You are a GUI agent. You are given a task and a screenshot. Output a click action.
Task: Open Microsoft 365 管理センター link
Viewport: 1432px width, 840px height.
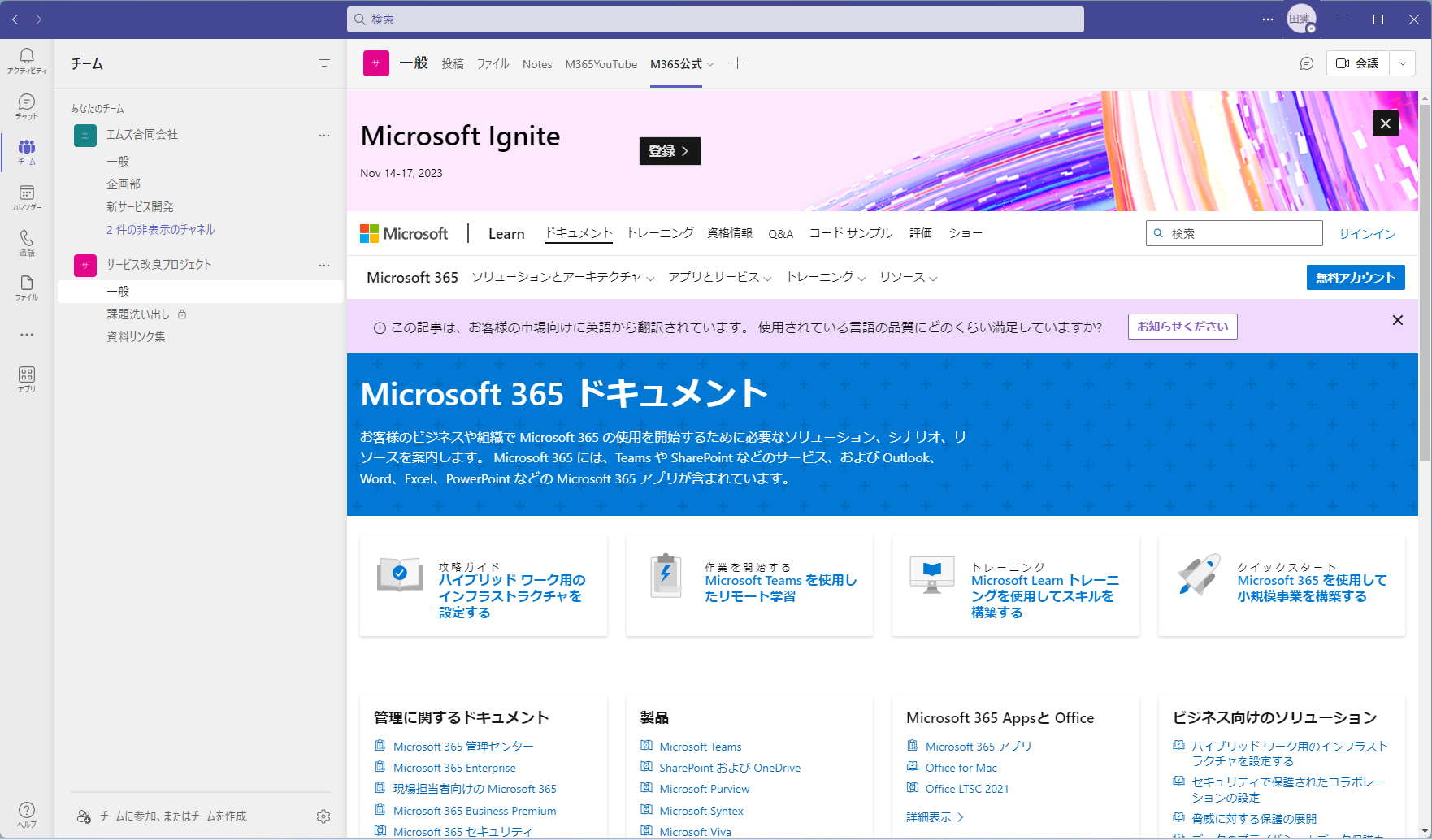coord(463,747)
